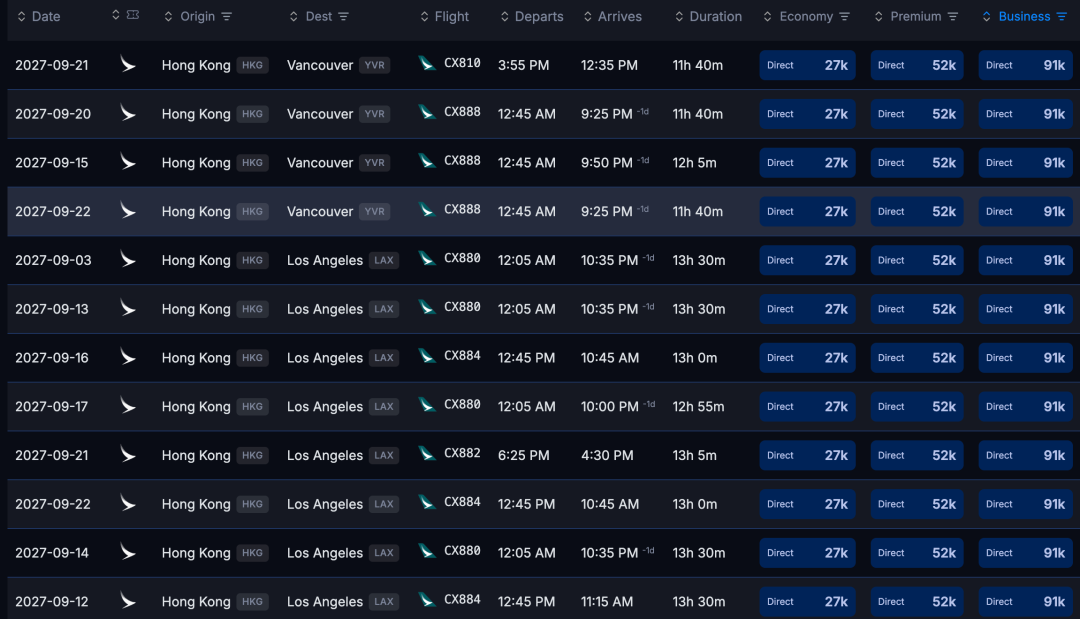Click the Cathay logo beside flight CX810
This screenshot has height=619, width=1080.
click(x=427, y=64)
